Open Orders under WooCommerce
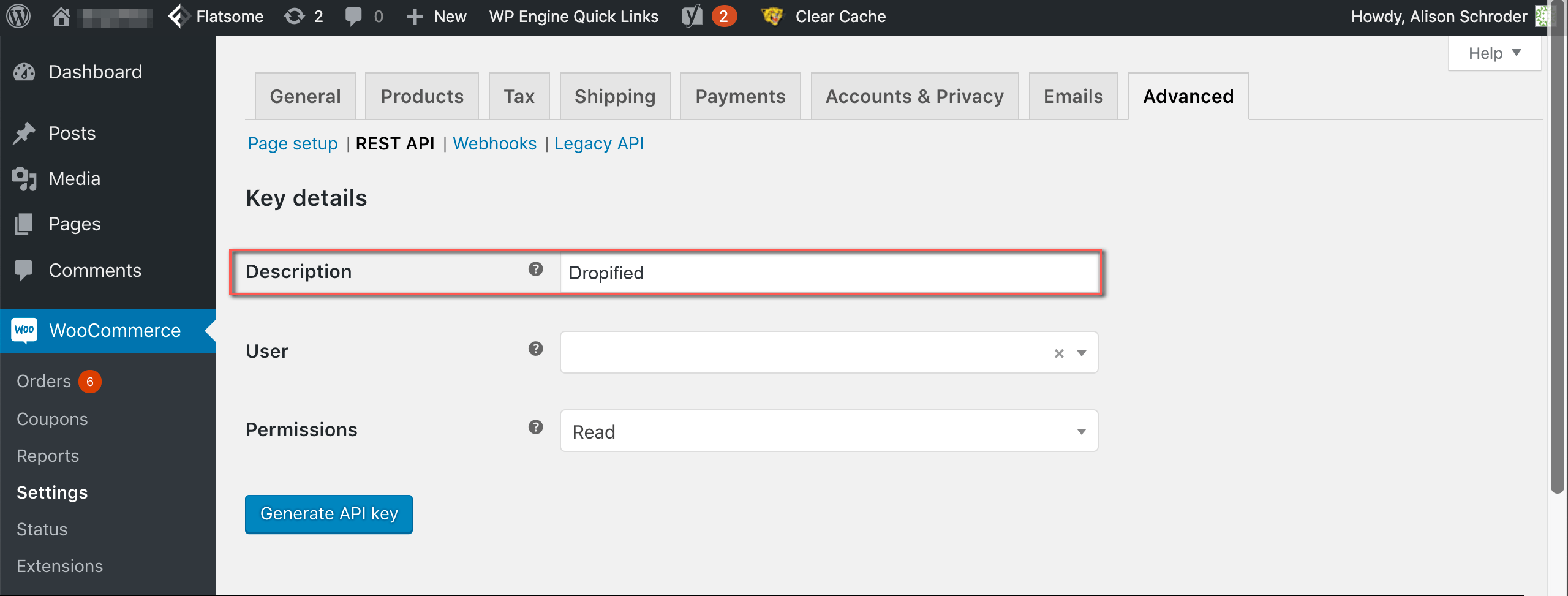Screen dimensions: 1568x596 tap(44, 382)
